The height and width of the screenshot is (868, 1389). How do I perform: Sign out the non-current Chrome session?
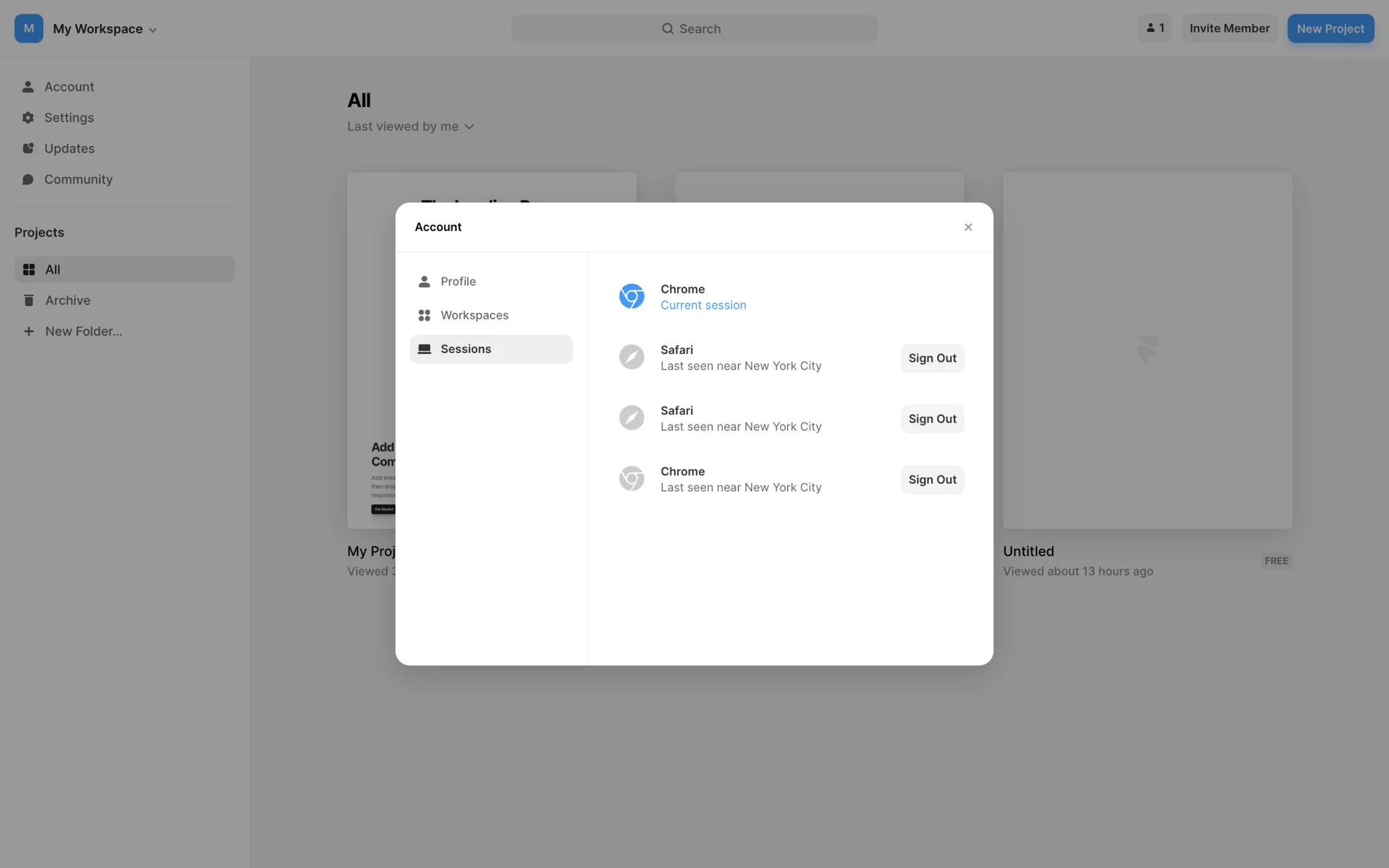932,480
